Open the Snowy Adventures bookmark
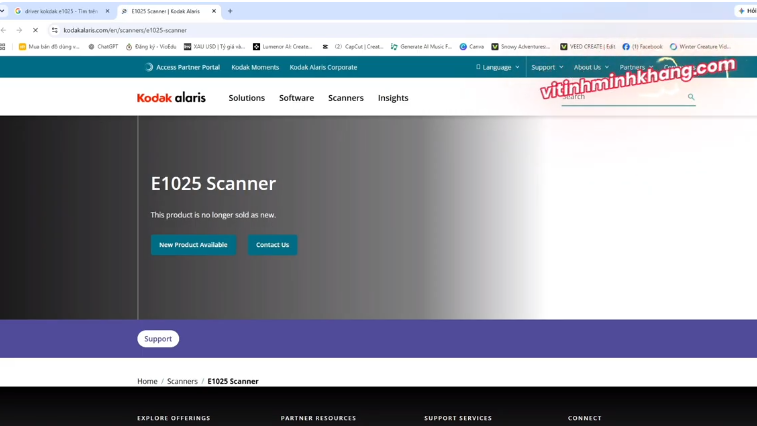This screenshot has width=757, height=426. coord(520,47)
